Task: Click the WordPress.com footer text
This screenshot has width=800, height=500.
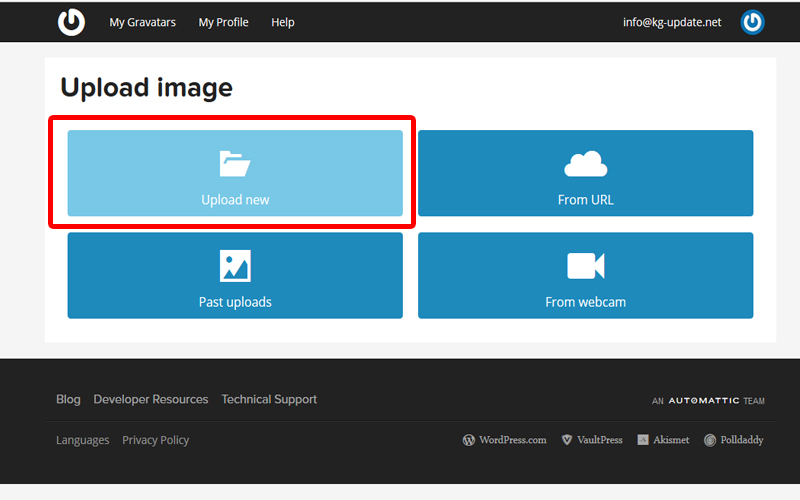Action: click(513, 440)
